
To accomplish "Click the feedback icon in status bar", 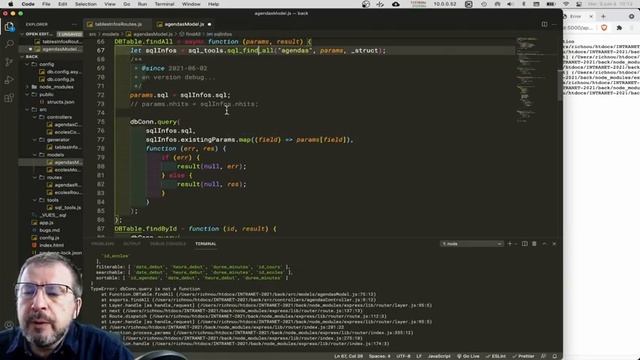I will [543, 356].
